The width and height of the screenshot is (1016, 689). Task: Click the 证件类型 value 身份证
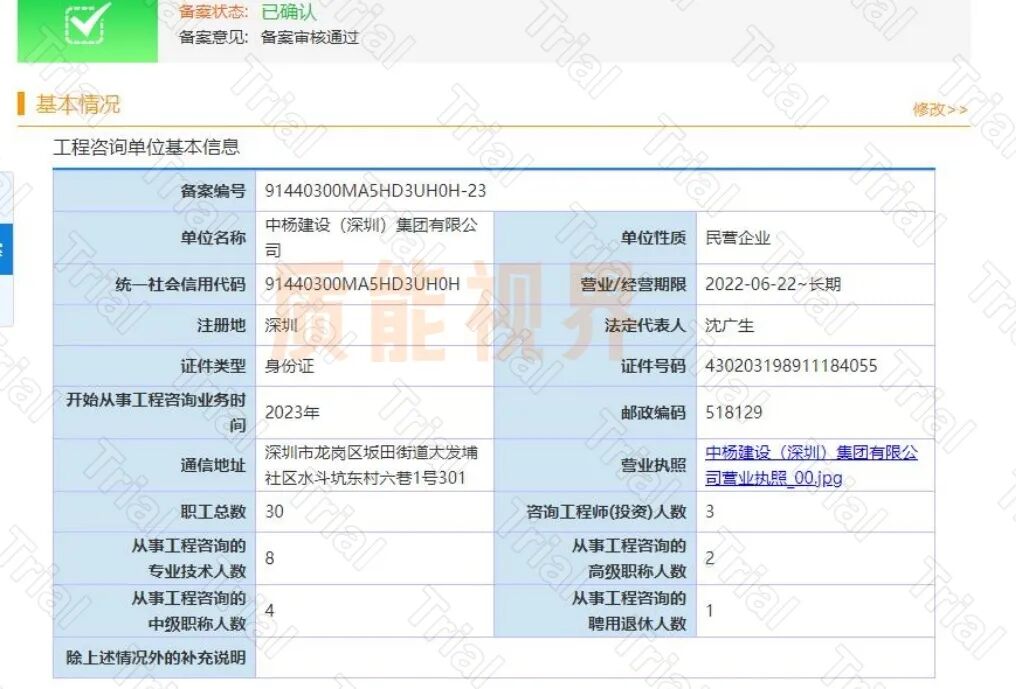click(x=295, y=366)
